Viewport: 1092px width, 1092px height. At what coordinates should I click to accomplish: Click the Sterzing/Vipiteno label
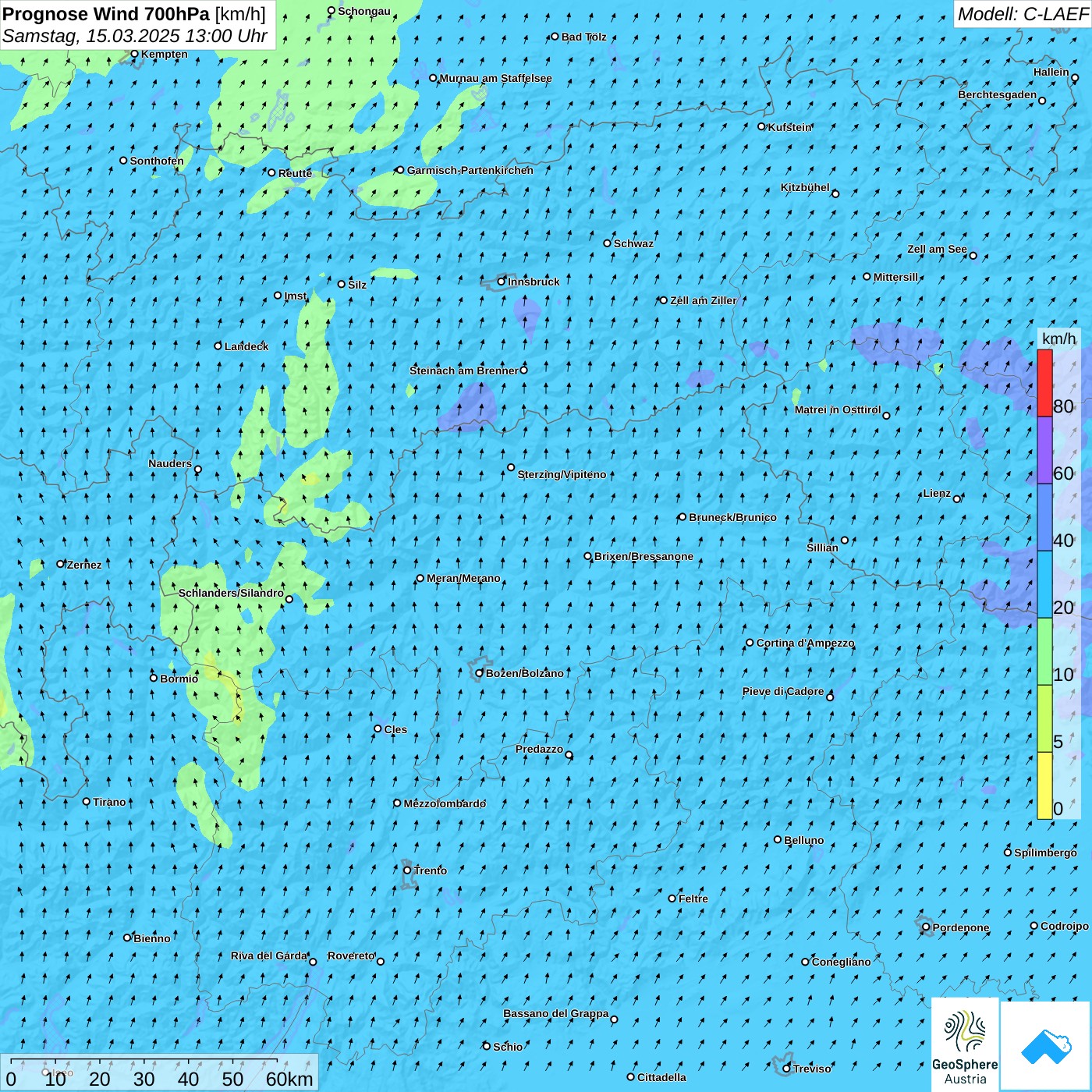562,474
